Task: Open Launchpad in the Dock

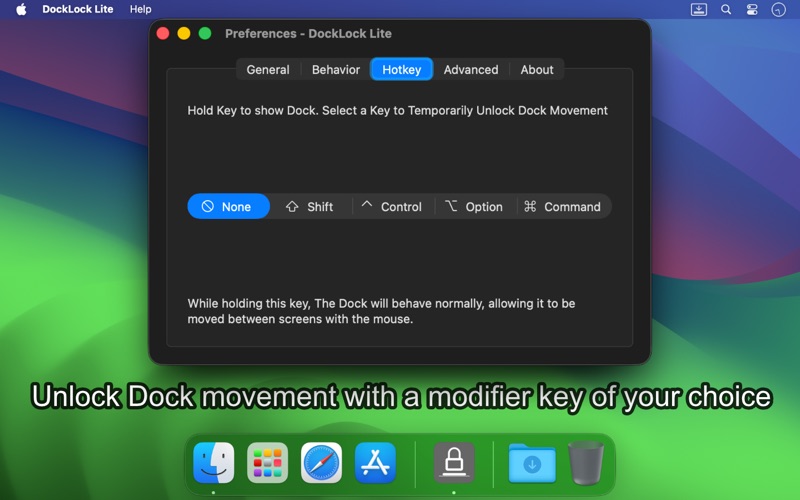Action: [x=267, y=463]
